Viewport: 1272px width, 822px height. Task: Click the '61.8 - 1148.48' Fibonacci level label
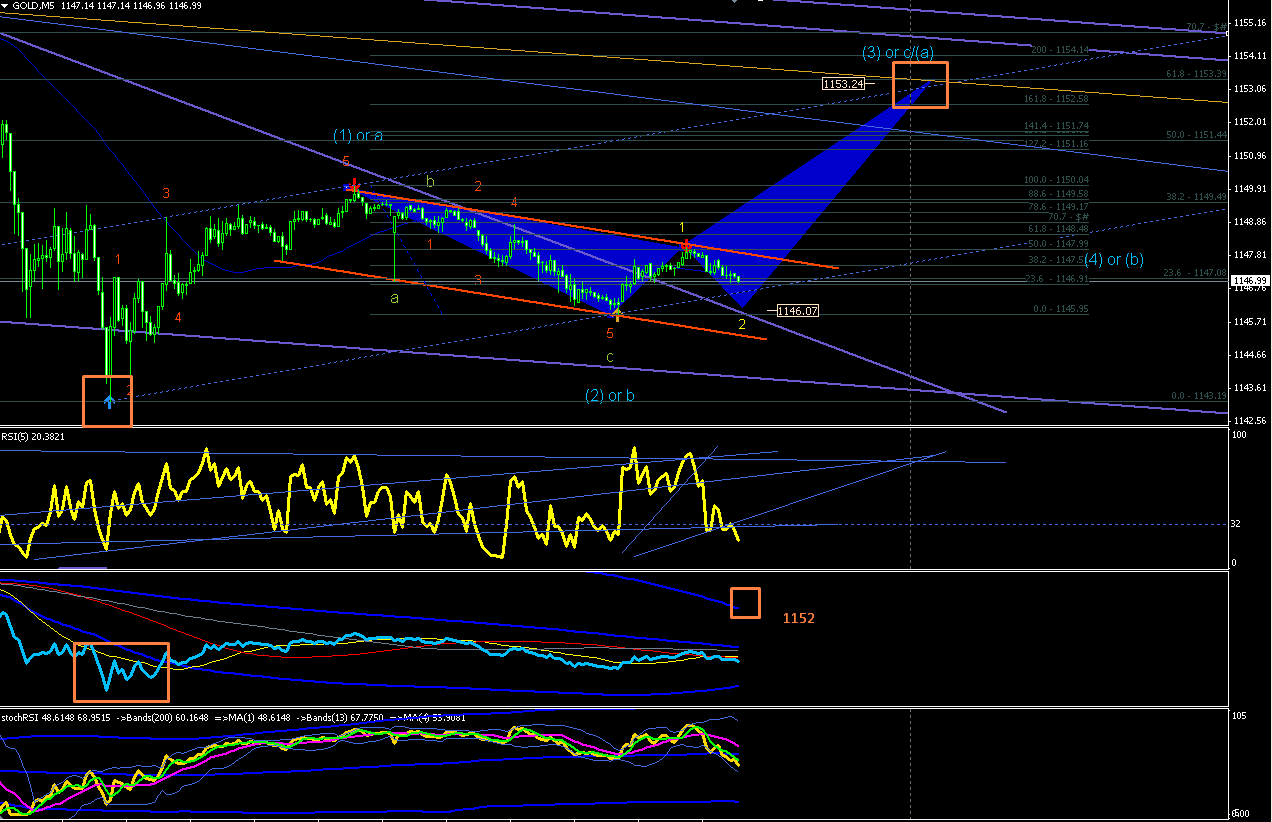[1059, 228]
